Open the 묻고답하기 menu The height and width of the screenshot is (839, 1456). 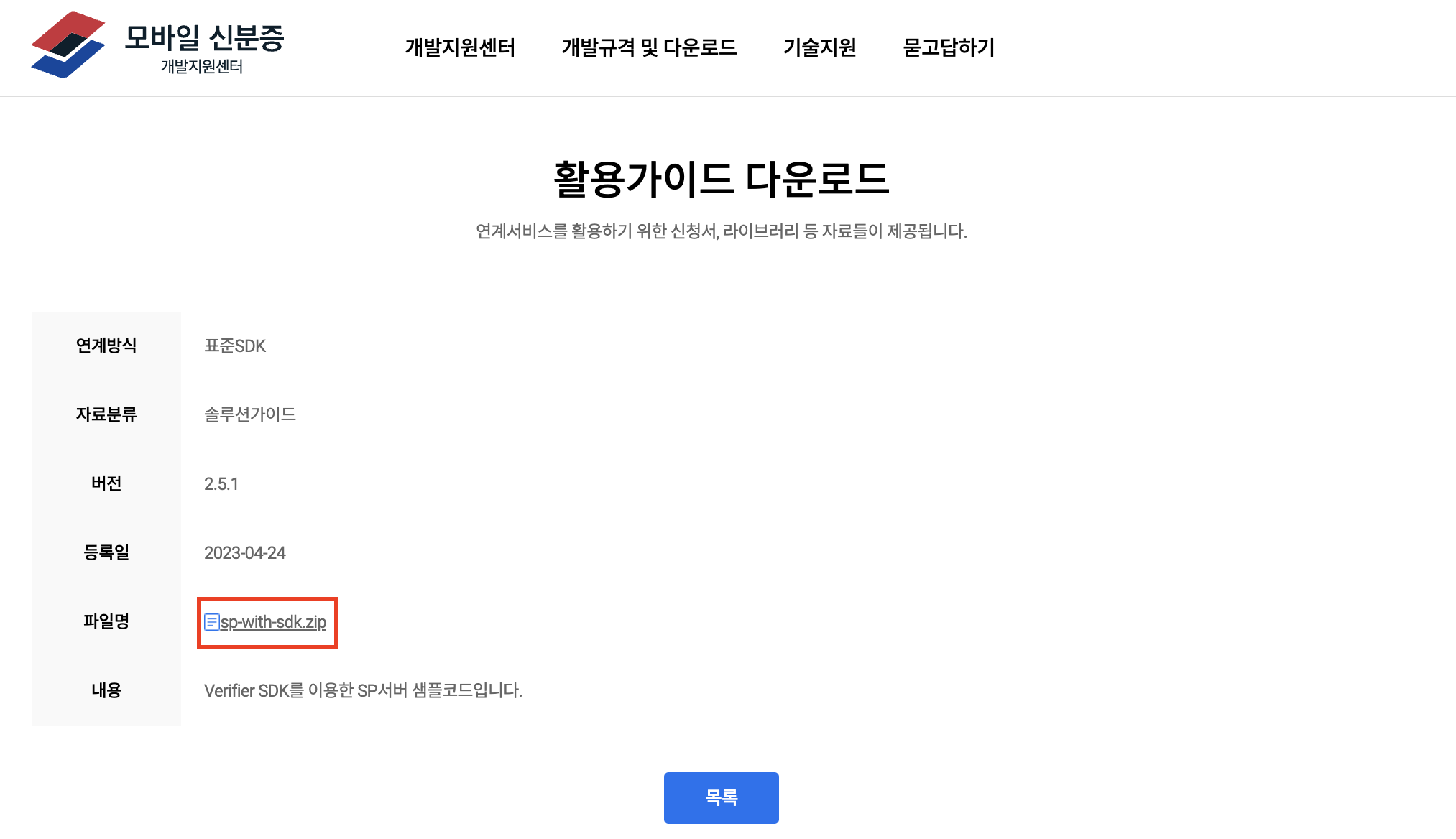(x=949, y=47)
